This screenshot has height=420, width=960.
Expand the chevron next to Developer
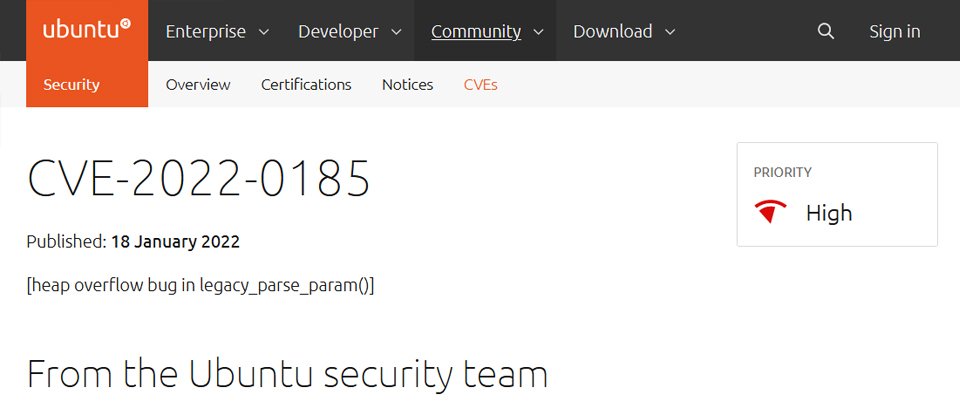click(x=397, y=32)
